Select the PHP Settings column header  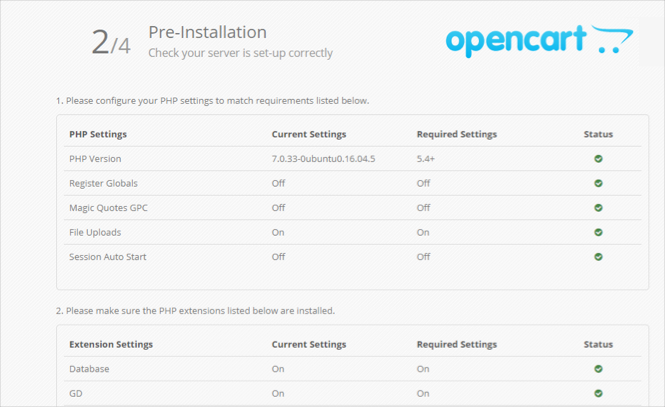point(98,134)
